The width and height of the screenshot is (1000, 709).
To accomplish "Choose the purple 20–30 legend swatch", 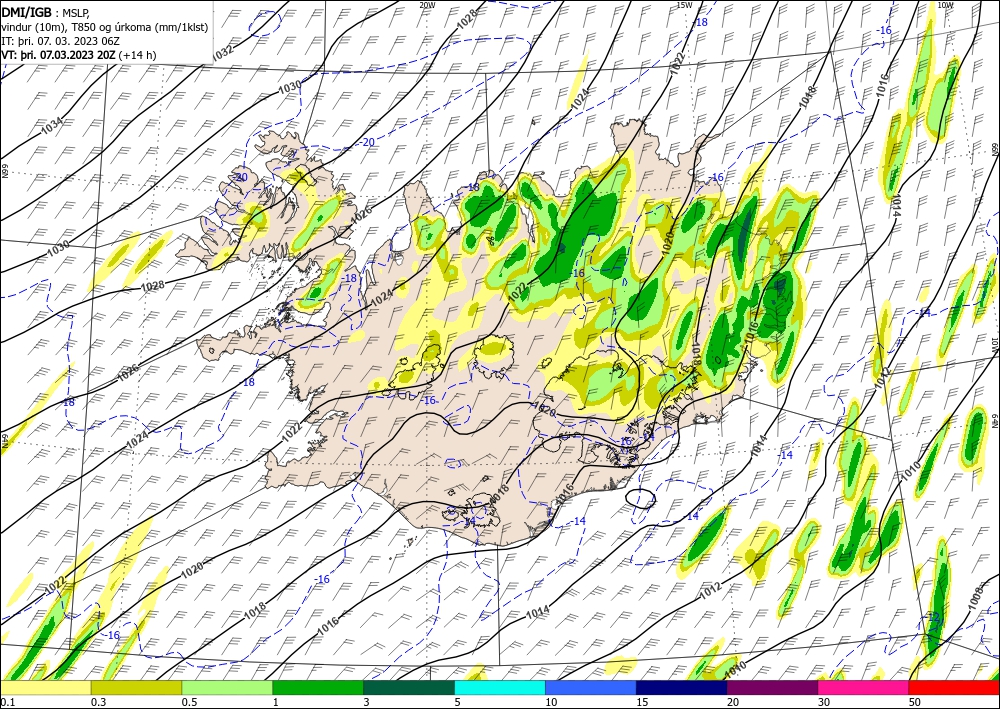I will [772, 688].
